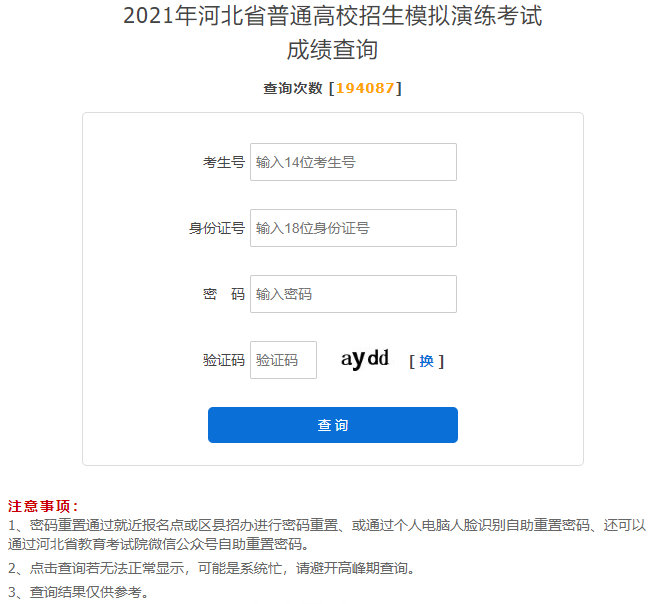This screenshot has width=657, height=604.
Task: Click the 成绩查询 subtitle heading
Action: pos(332,49)
